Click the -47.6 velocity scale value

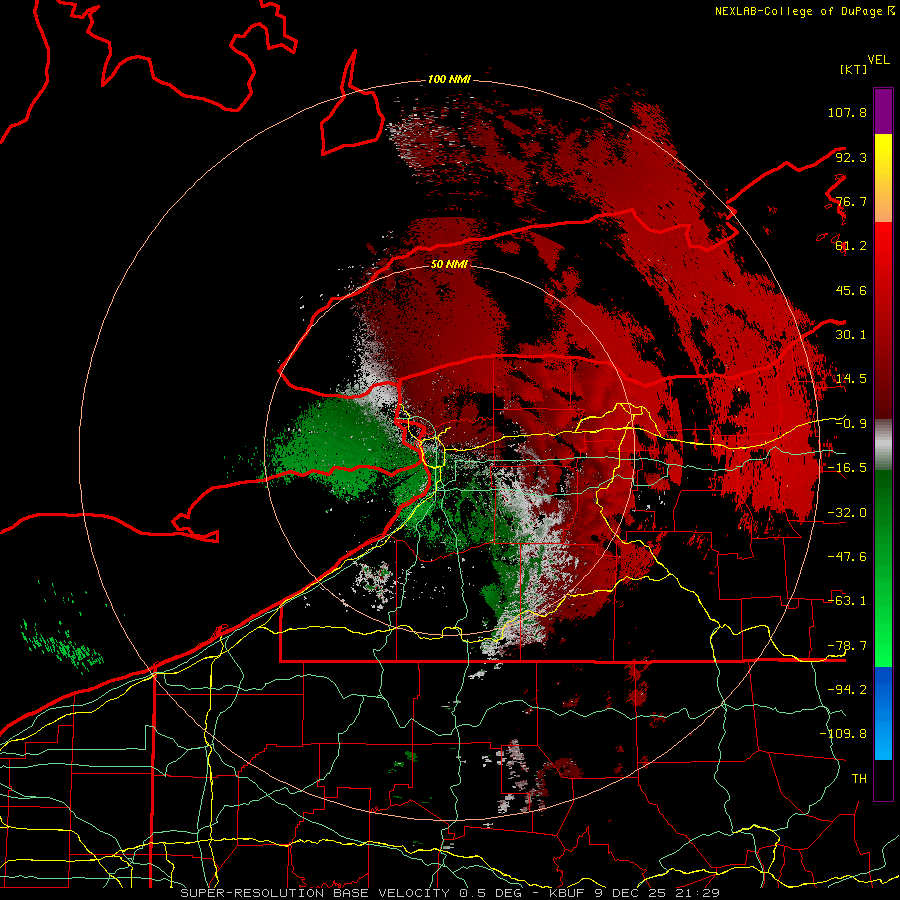[x=847, y=557]
